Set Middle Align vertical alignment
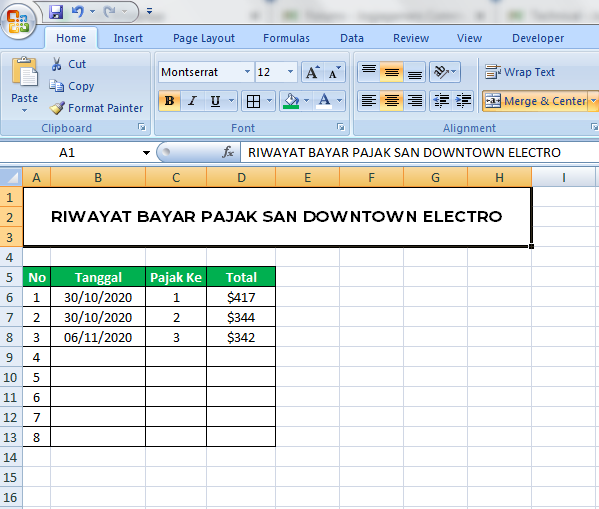This screenshot has width=599, height=509. tap(392, 71)
